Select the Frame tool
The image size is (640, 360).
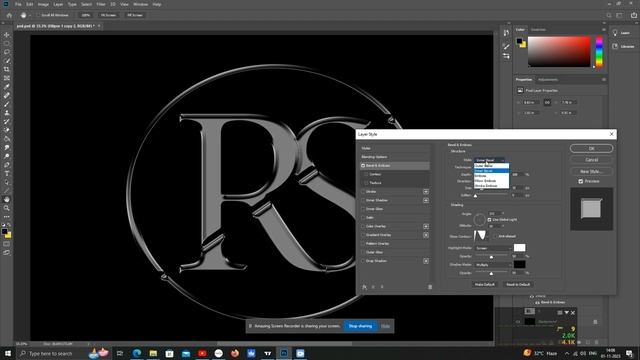pyautogui.click(x=7, y=78)
